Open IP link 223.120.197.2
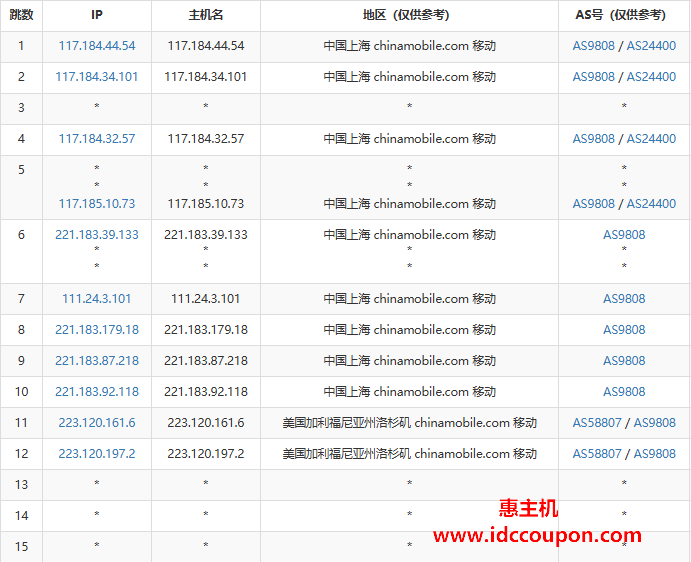This screenshot has width=691, height=562. [97, 453]
